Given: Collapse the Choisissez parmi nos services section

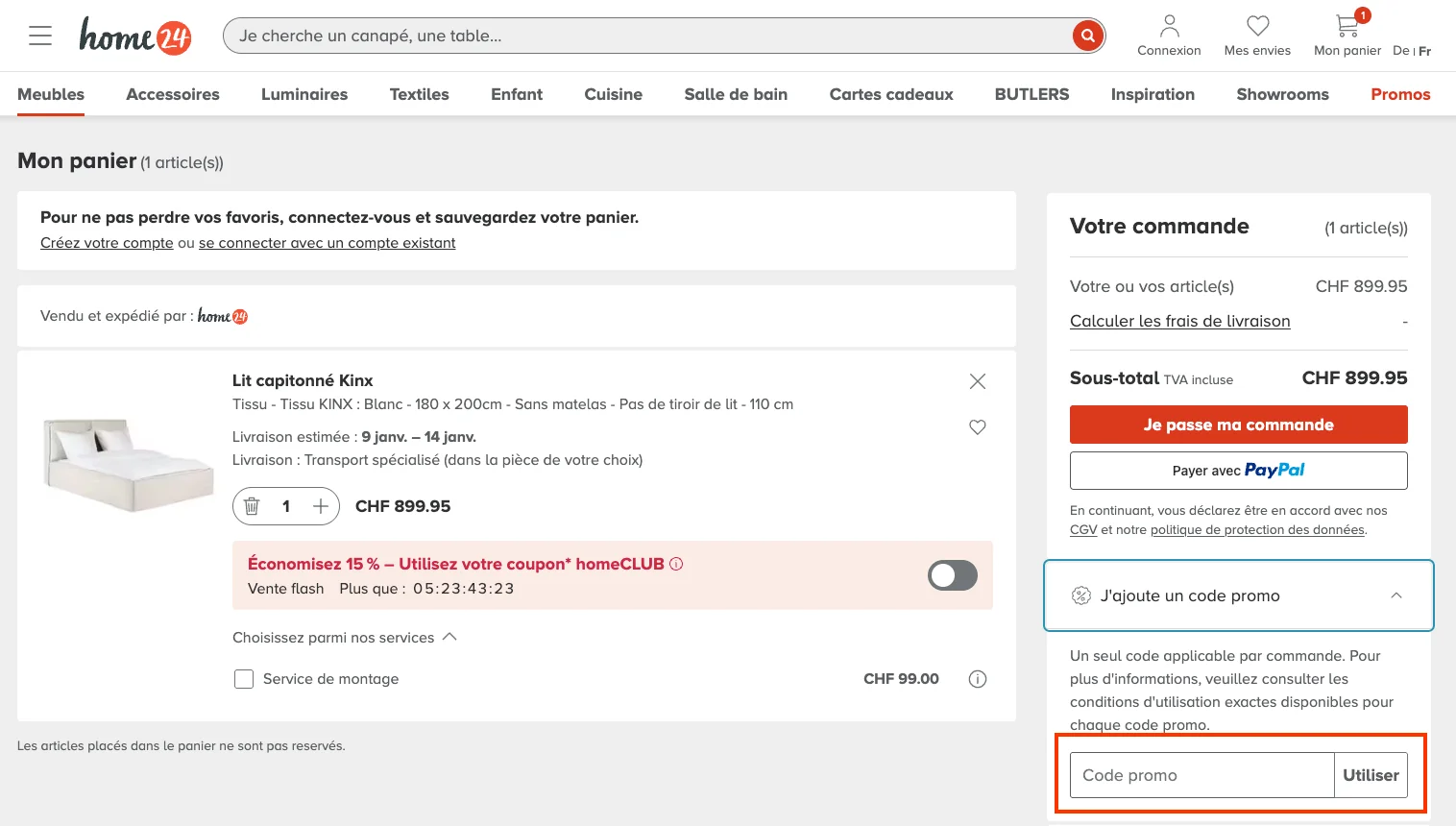Looking at the screenshot, I should pyautogui.click(x=449, y=636).
